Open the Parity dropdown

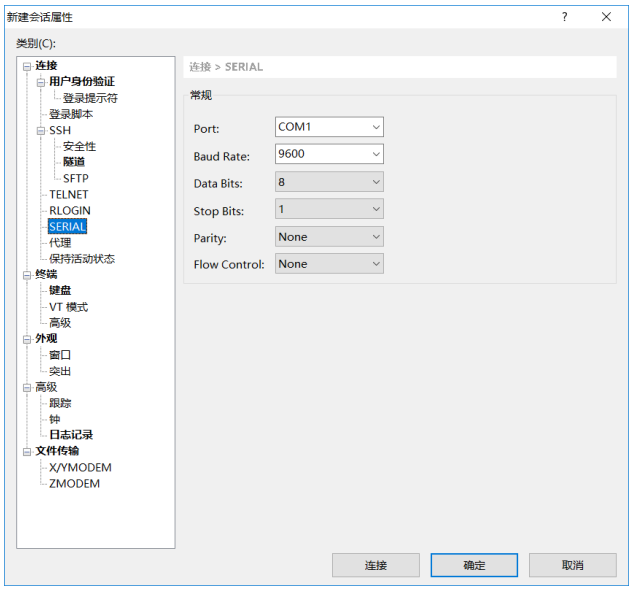click(x=329, y=236)
